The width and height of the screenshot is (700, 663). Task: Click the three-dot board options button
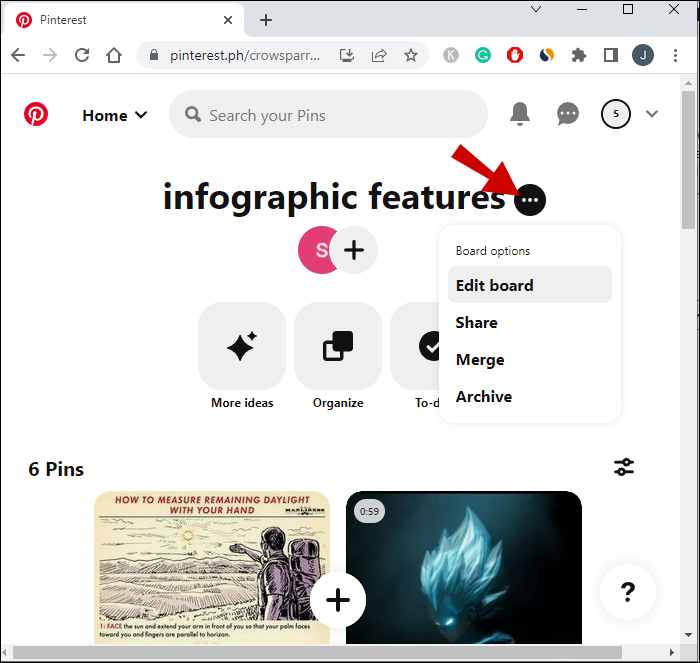coord(530,200)
